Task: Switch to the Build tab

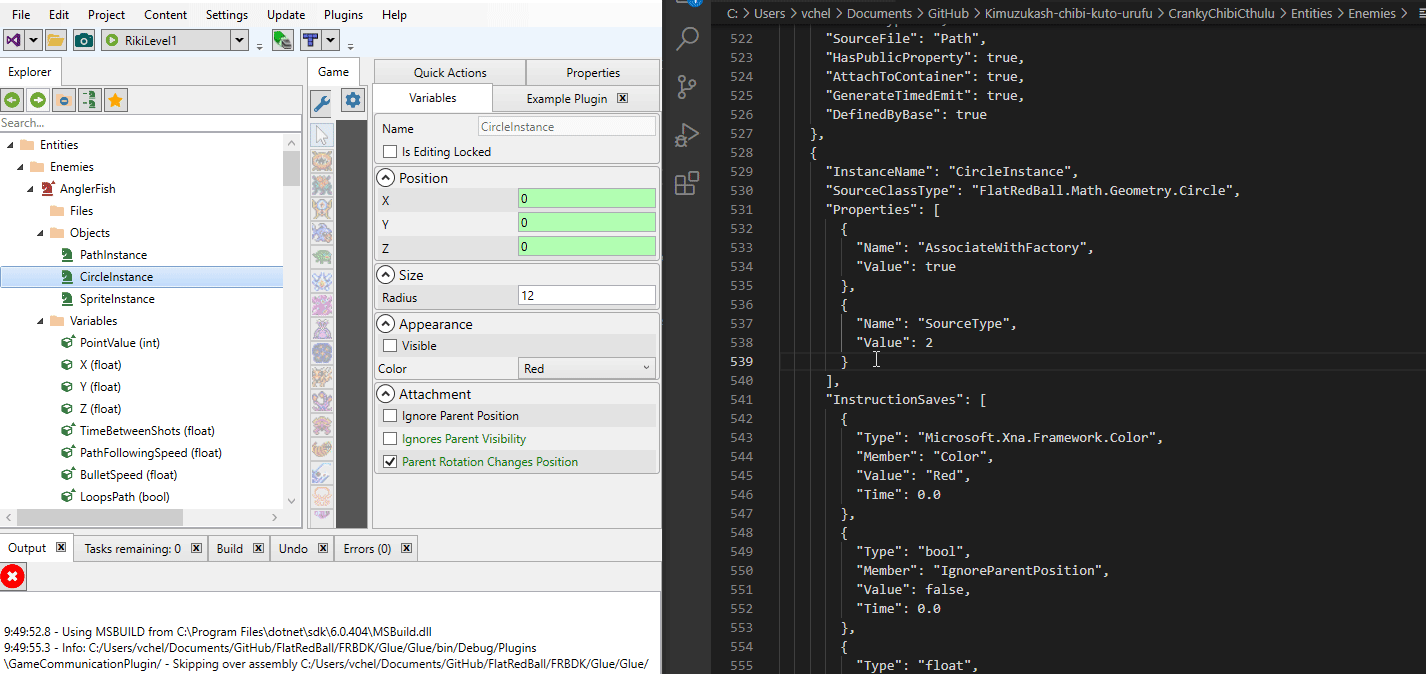Action: [230, 548]
